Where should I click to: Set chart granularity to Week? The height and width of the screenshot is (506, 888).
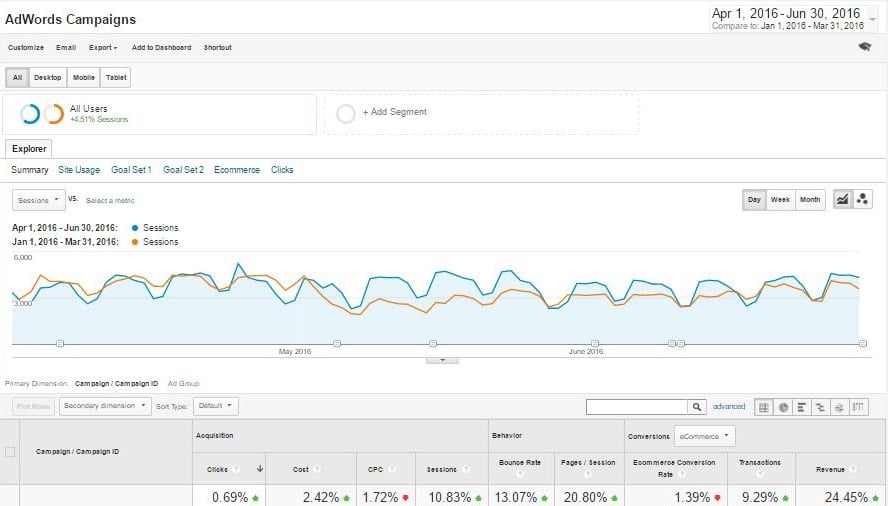tap(780, 199)
